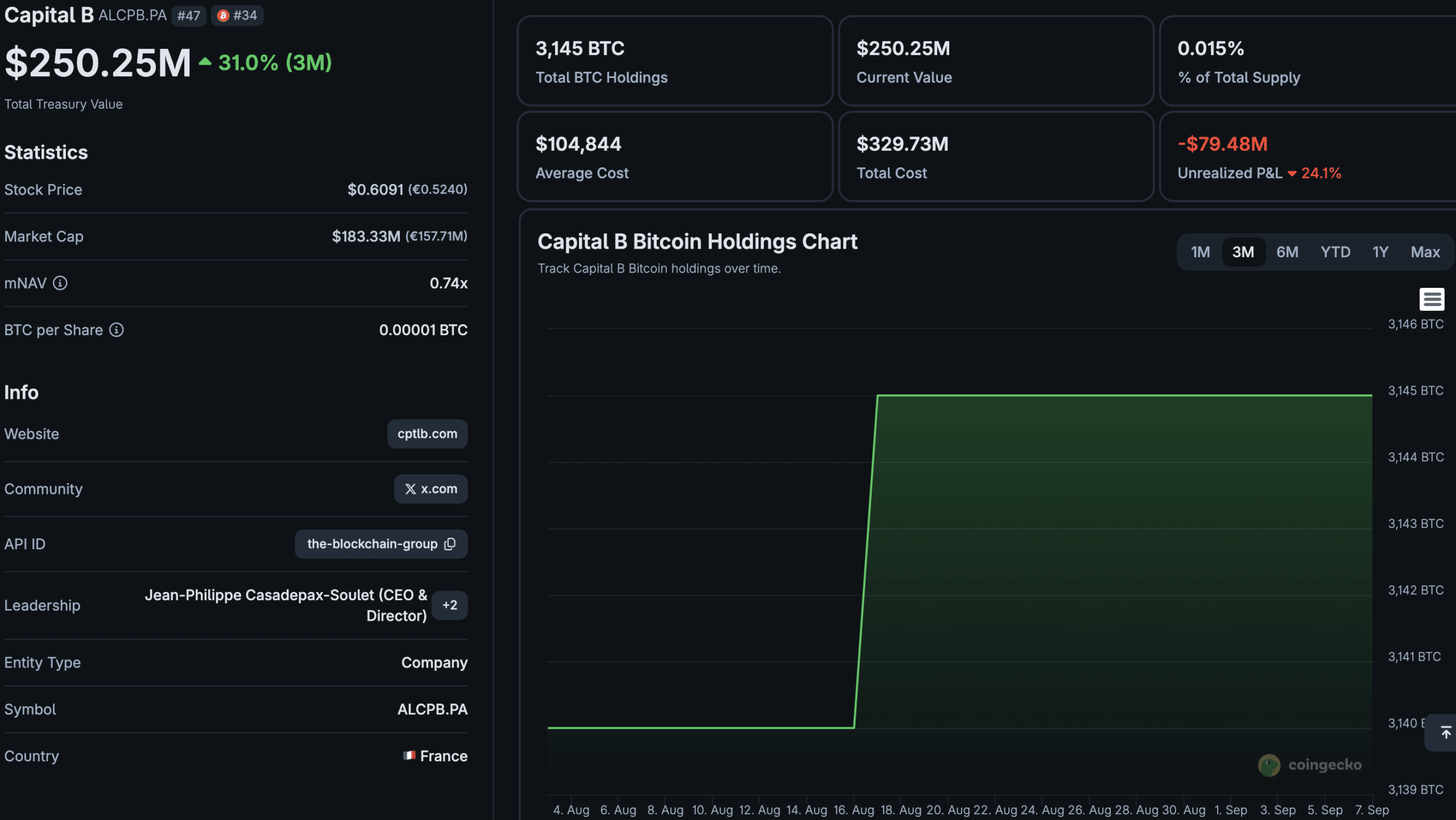The height and width of the screenshot is (820, 1456).
Task: Select the 1M chart range tab
Action: pyautogui.click(x=1200, y=252)
